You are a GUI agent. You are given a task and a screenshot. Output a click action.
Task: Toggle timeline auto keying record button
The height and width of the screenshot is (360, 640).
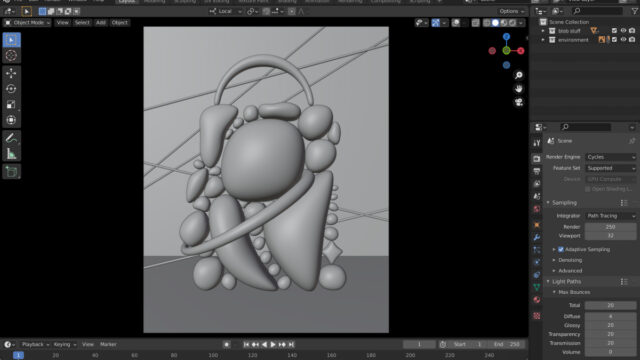[227, 344]
